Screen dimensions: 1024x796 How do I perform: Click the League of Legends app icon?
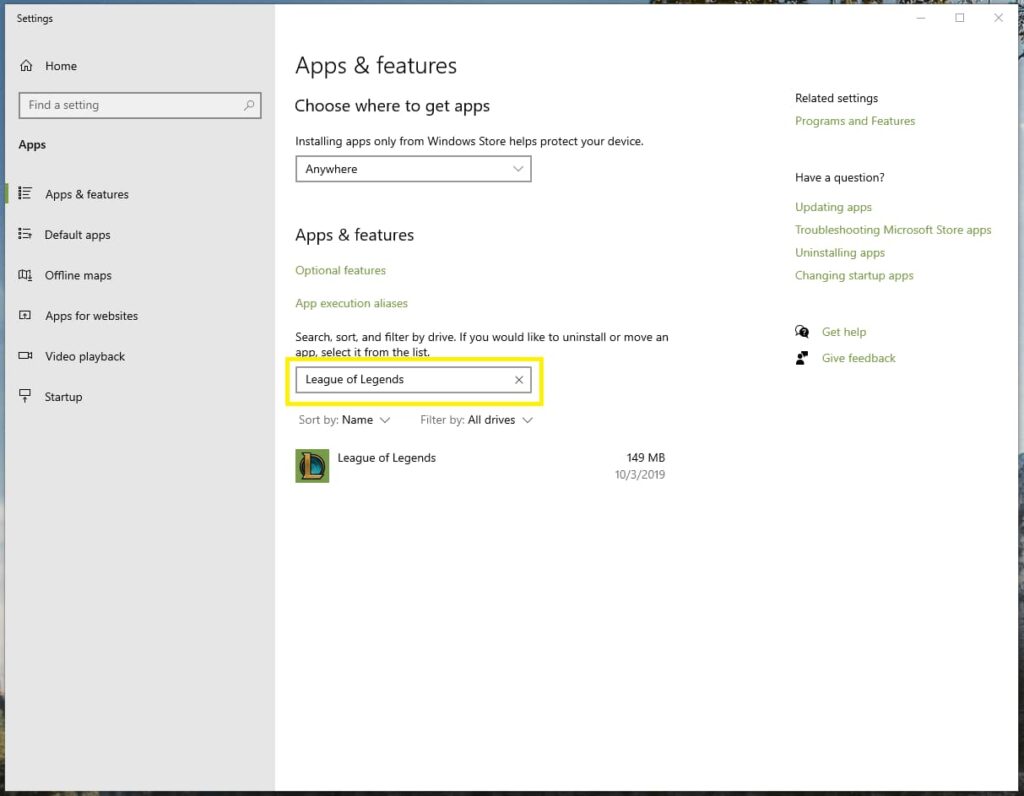coord(312,466)
